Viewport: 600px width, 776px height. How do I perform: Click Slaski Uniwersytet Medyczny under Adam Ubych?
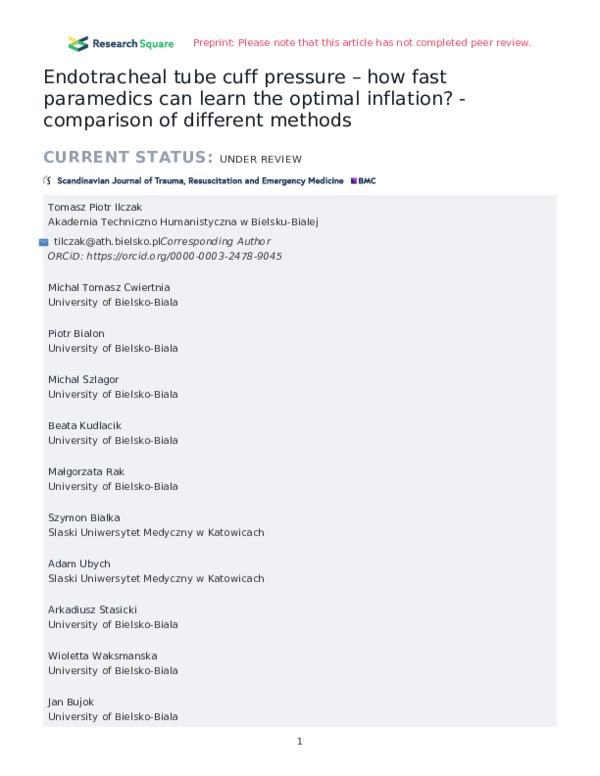point(156,578)
